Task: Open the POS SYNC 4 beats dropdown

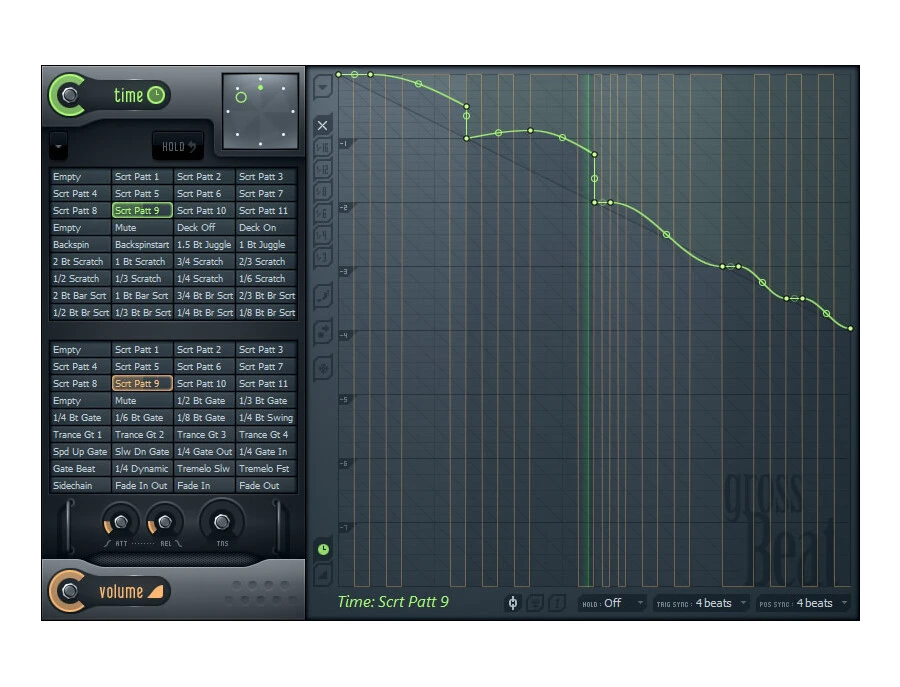Action: pos(805,603)
